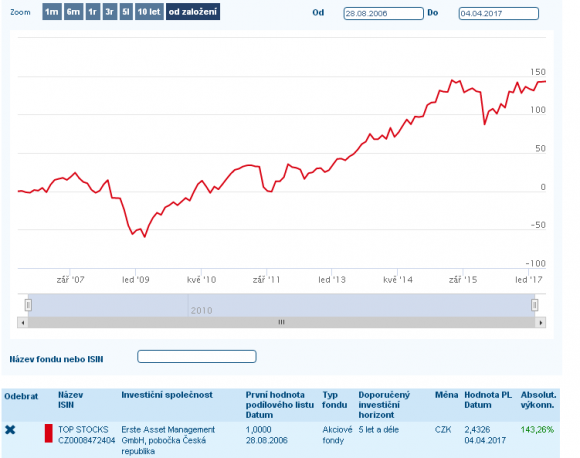Click the 'Název fondu nebo ISIN' search field
The height and width of the screenshot is (458, 580).
[197, 357]
